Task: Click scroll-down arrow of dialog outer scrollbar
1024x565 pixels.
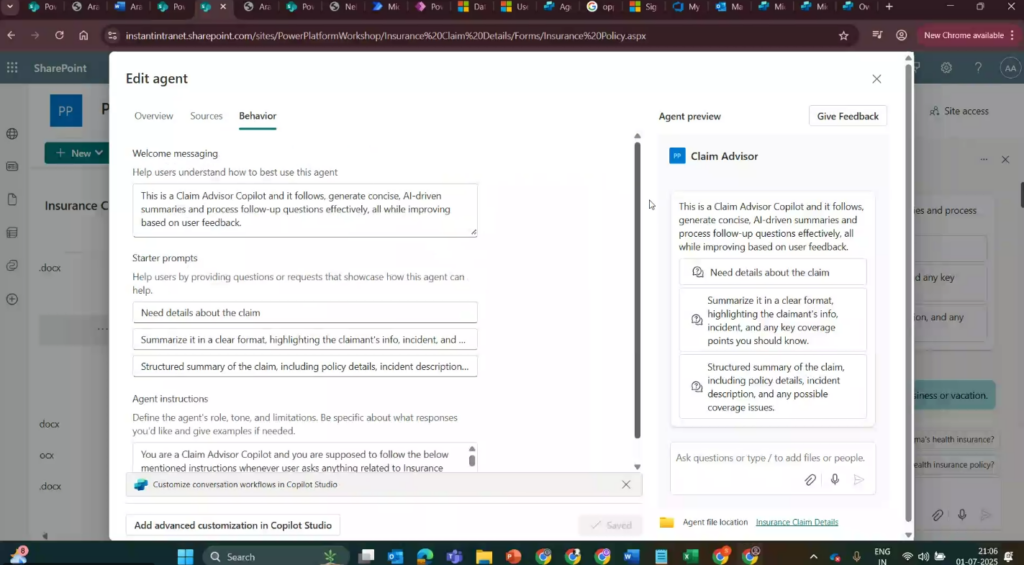Action: [908, 535]
